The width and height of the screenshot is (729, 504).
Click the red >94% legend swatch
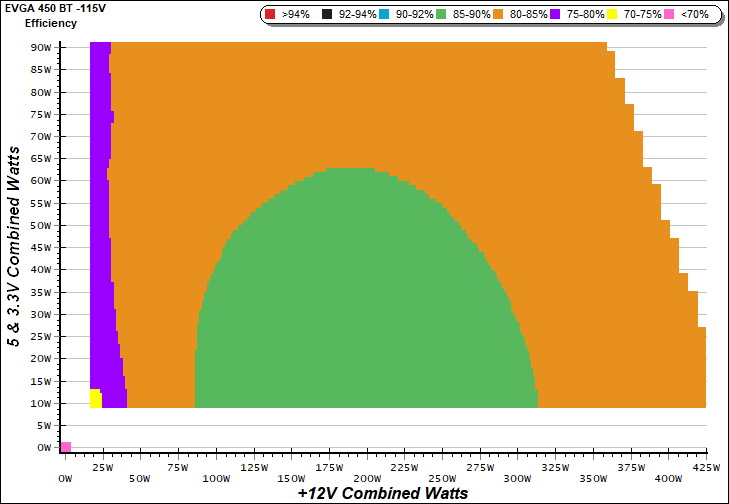point(270,15)
